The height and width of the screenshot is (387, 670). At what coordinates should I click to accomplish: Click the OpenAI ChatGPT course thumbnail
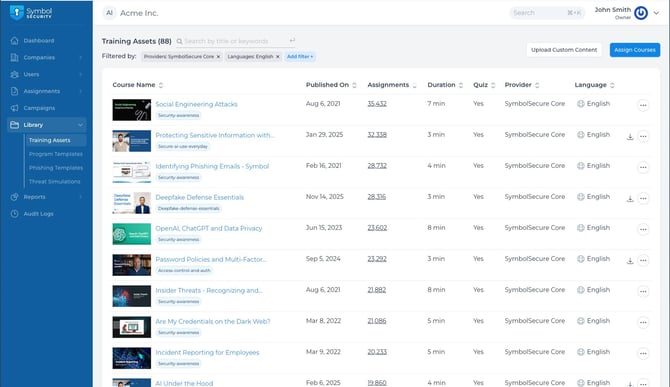(x=132, y=234)
